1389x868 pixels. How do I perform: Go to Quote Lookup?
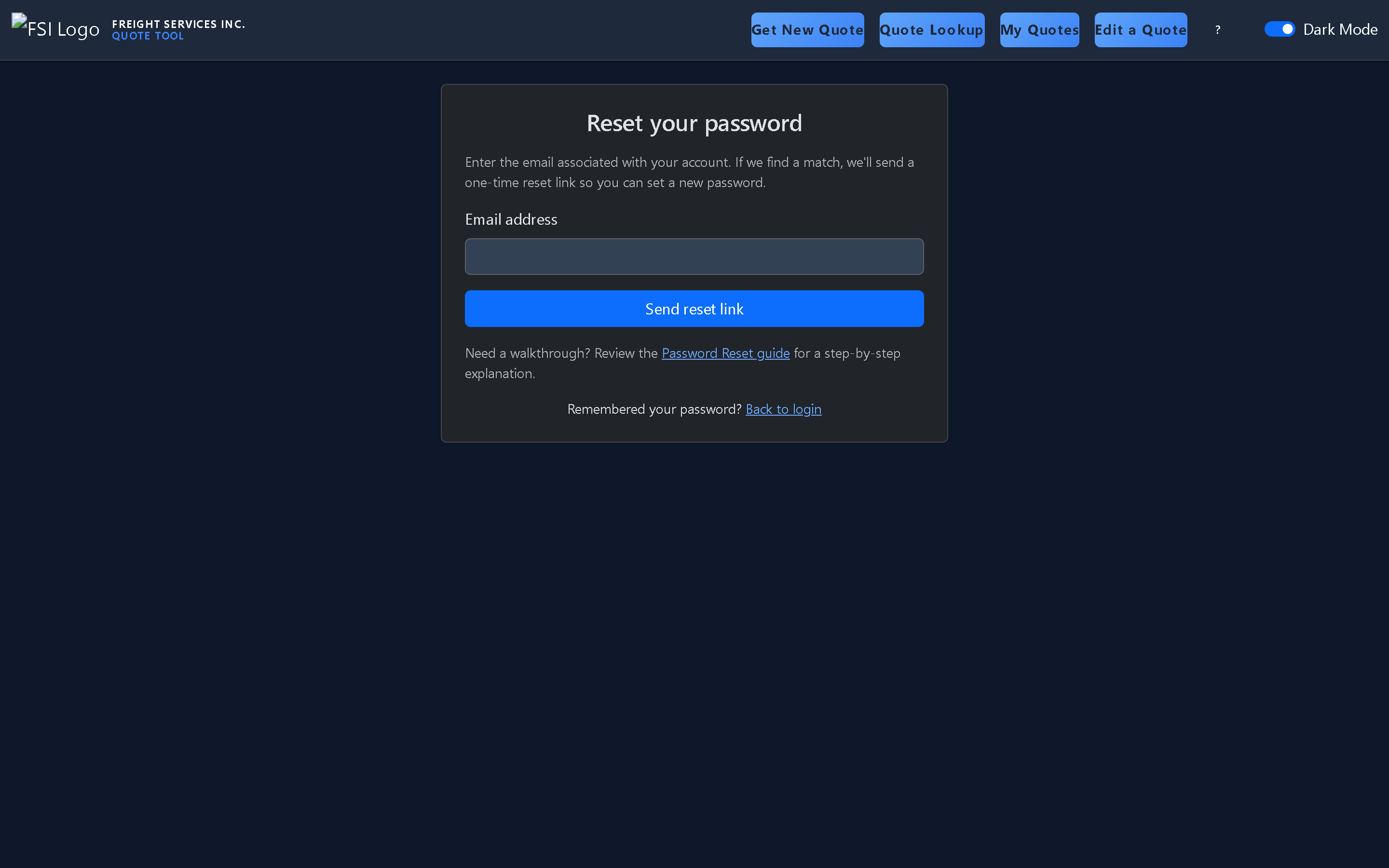point(932,30)
